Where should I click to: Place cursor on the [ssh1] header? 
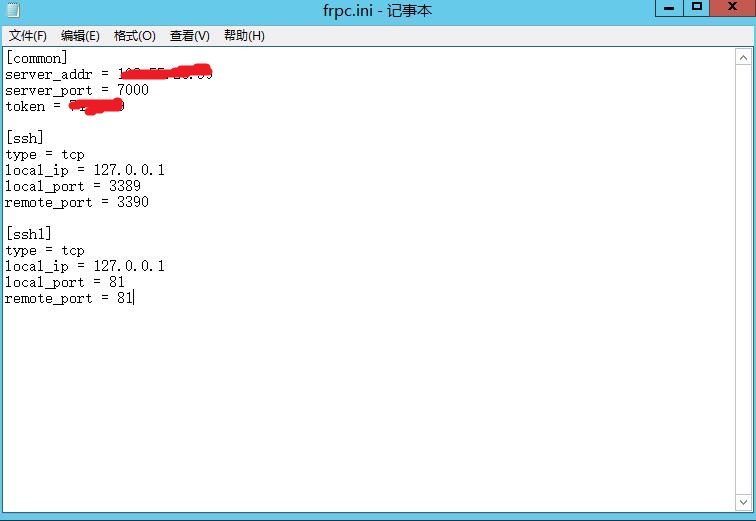click(x=28, y=234)
